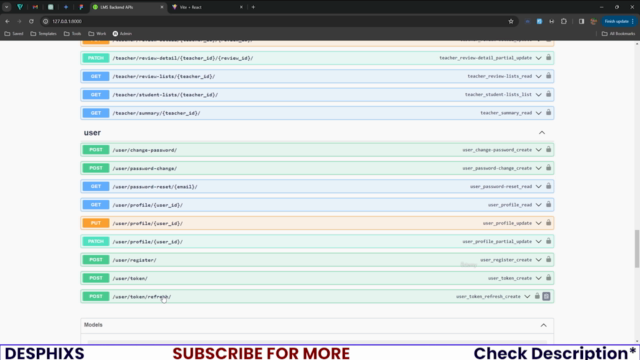Expand user_change-password_create endpoint chevron
The height and width of the screenshot is (360, 640).
point(538,150)
